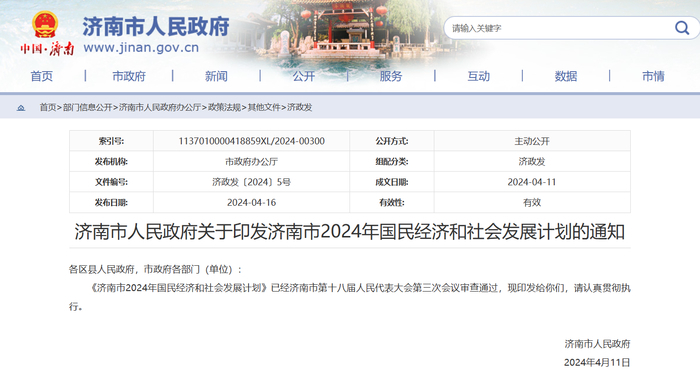Click the 中国·济南 calligraphy logo
This screenshot has width=700, height=373.
click(47, 48)
